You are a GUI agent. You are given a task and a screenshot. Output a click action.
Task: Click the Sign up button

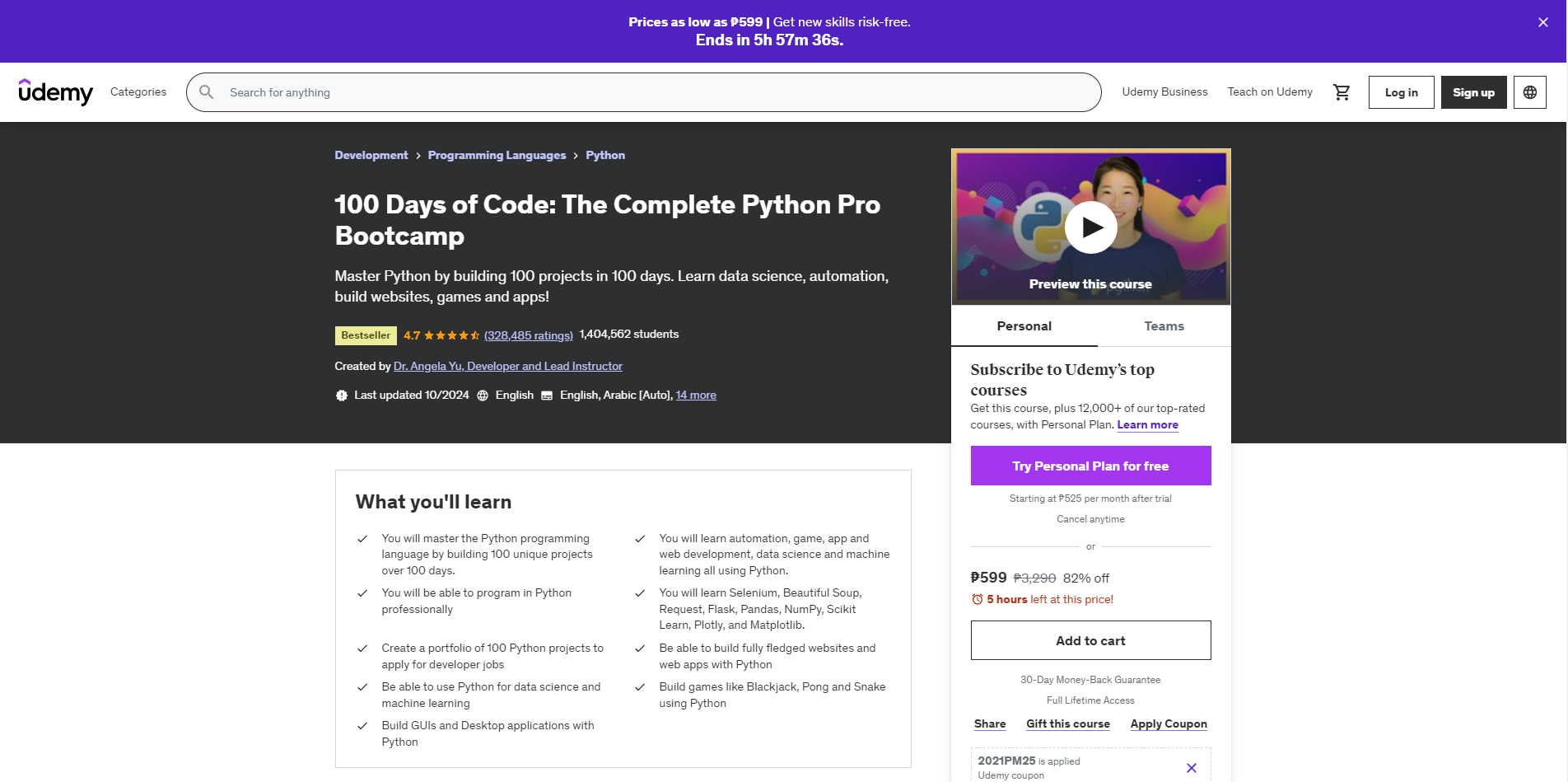pyautogui.click(x=1473, y=92)
